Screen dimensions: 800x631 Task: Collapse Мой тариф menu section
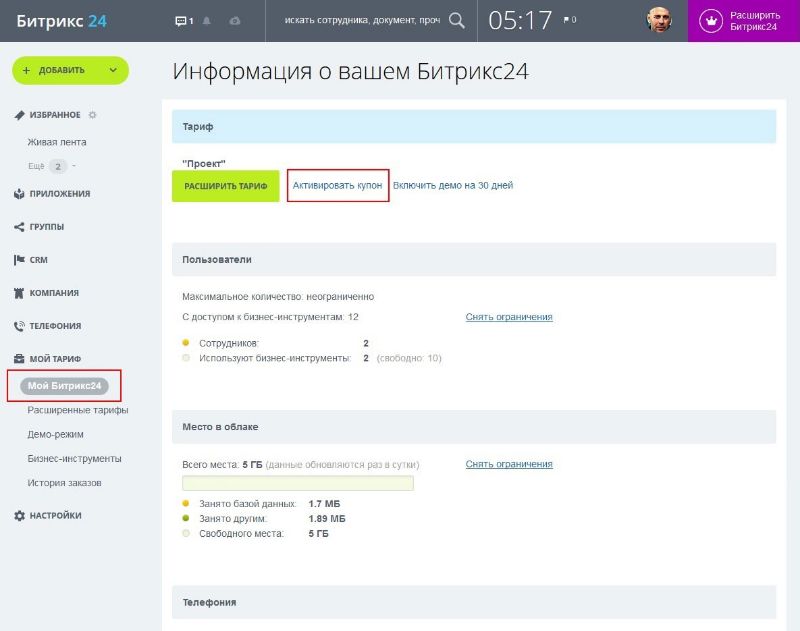pos(55,359)
